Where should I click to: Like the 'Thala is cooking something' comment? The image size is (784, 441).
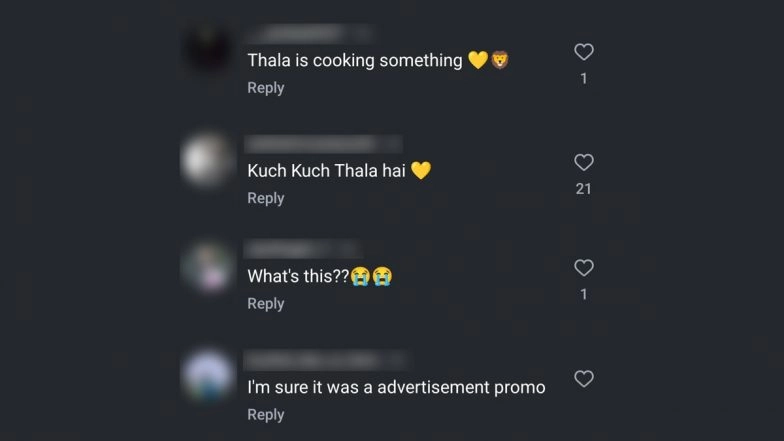(x=584, y=52)
